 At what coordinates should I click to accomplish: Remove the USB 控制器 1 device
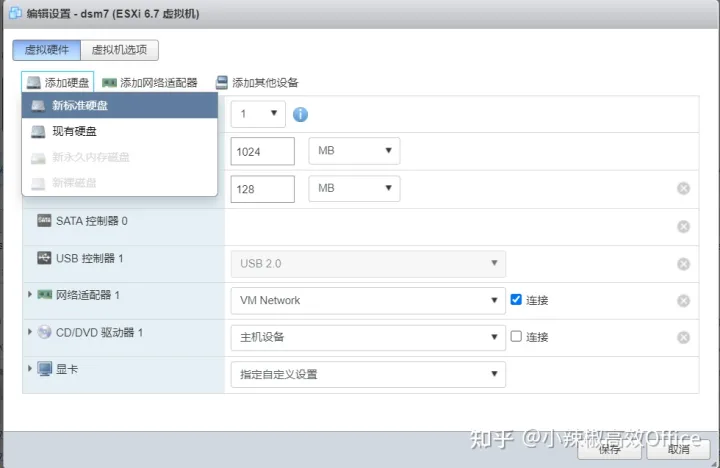pos(683,264)
